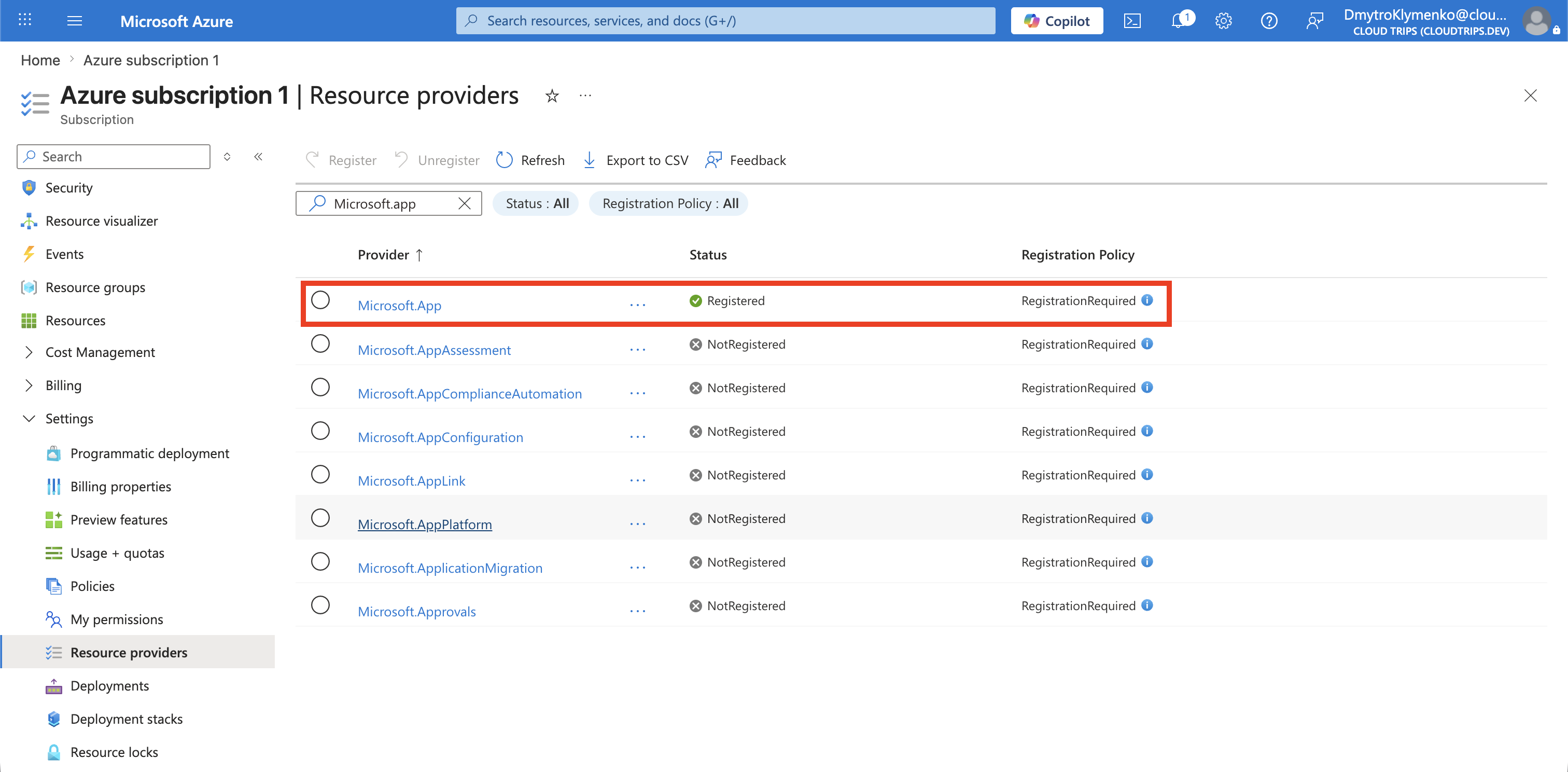Select the Microsoft.Approvals radio button
Viewport: 1568px width, 772px height.
pyautogui.click(x=320, y=605)
